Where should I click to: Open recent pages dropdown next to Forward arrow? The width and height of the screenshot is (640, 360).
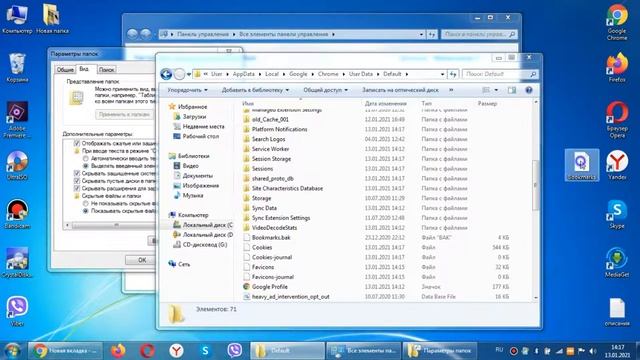(189, 74)
